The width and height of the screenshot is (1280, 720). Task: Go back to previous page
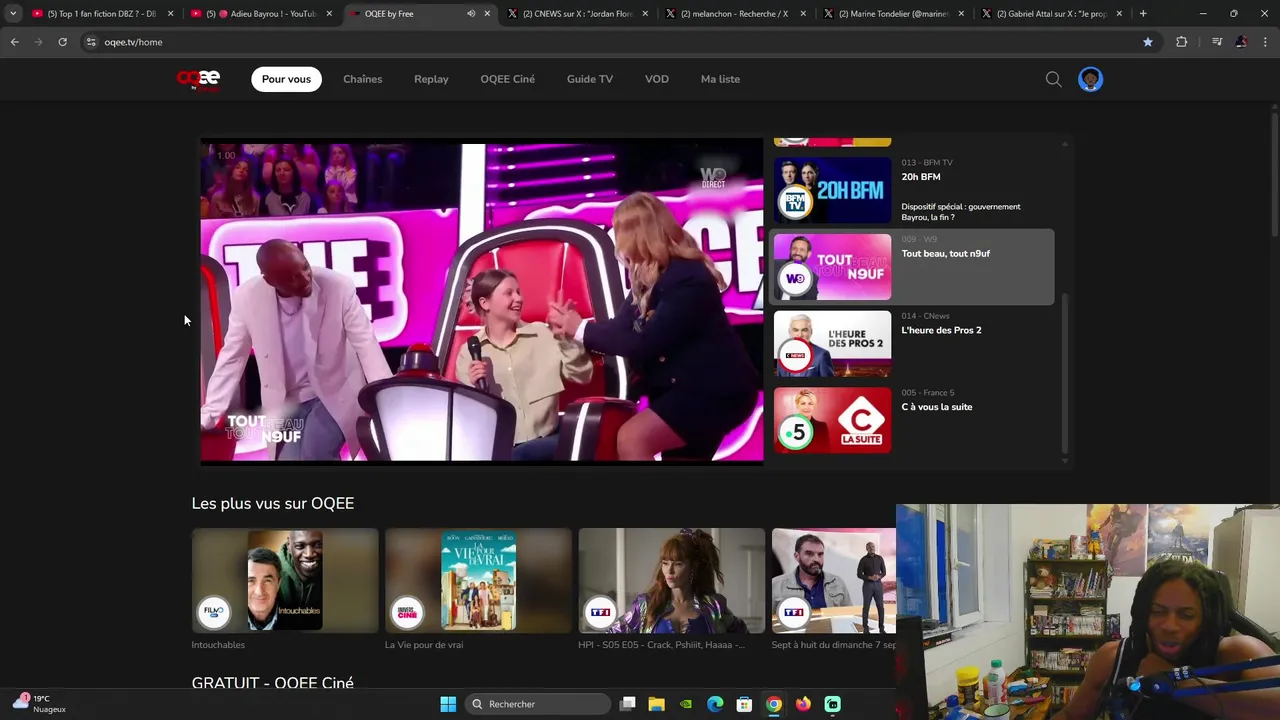pos(15,42)
